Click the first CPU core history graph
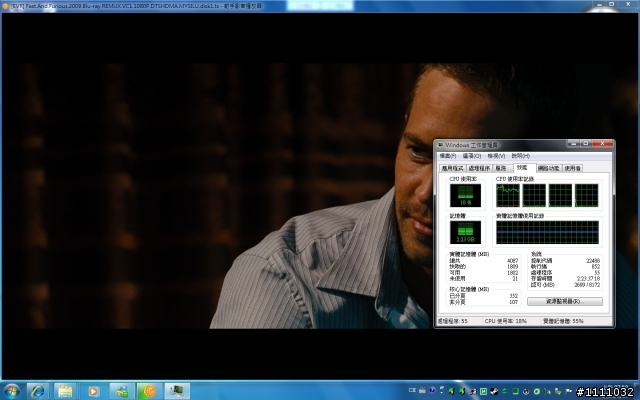This screenshot has width=640, height=400. [x=508, y=196]
